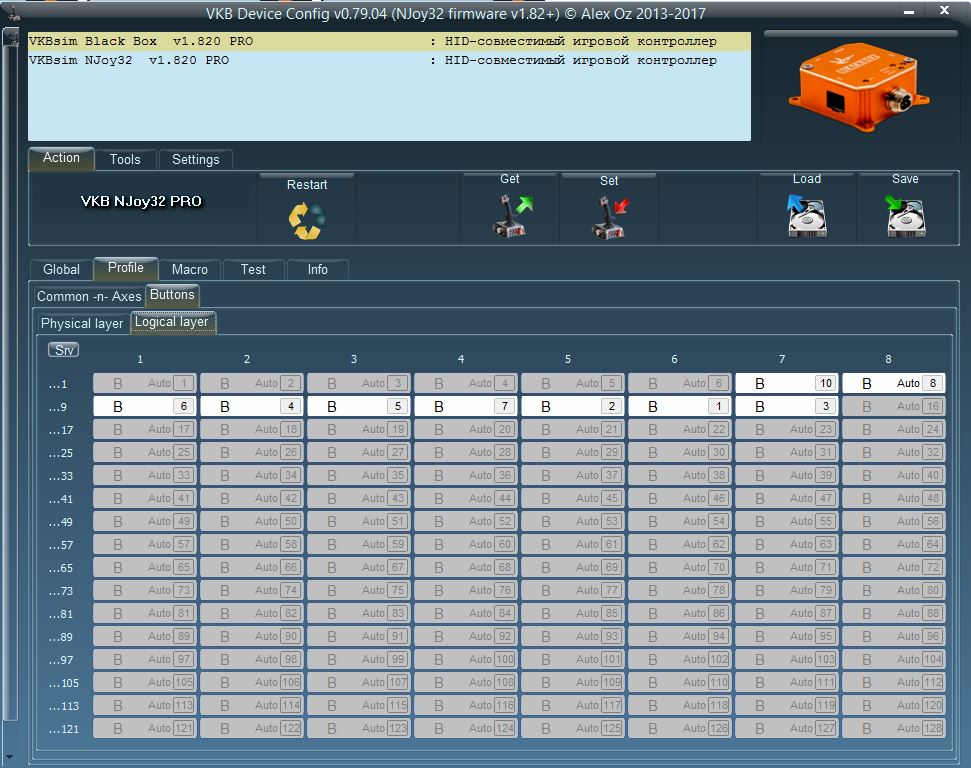The height and width of the screenshot is (768, 971).
Task: Click row 9 cell mapped to 5
Action: tap(359, 406)
